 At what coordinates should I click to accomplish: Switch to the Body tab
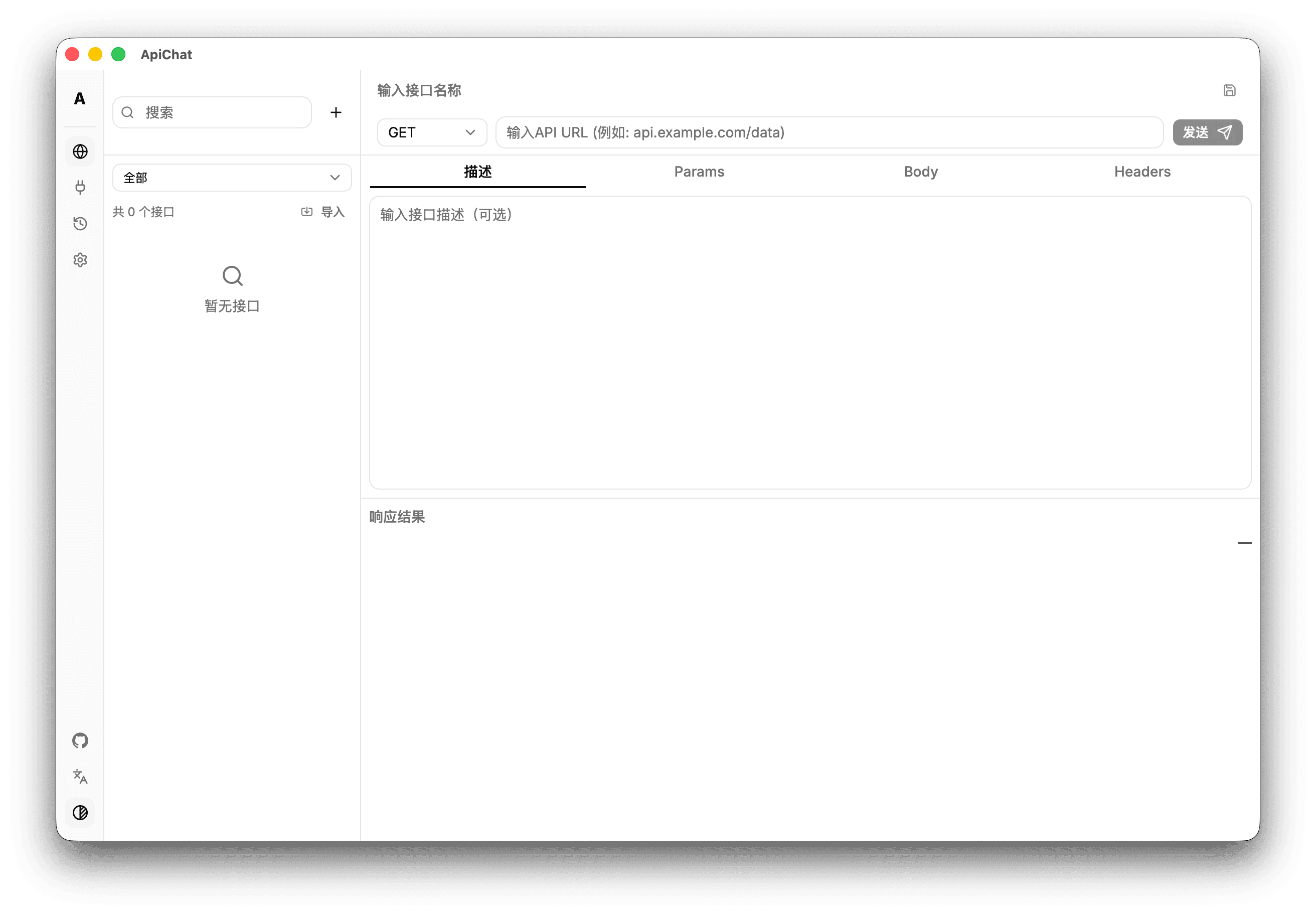coord(920,172)
